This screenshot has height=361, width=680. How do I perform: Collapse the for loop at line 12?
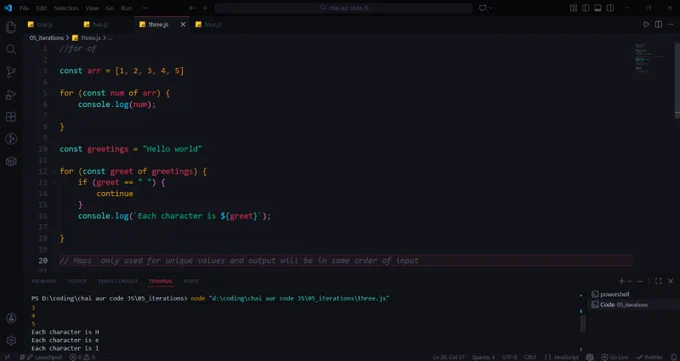click(54, 171)
